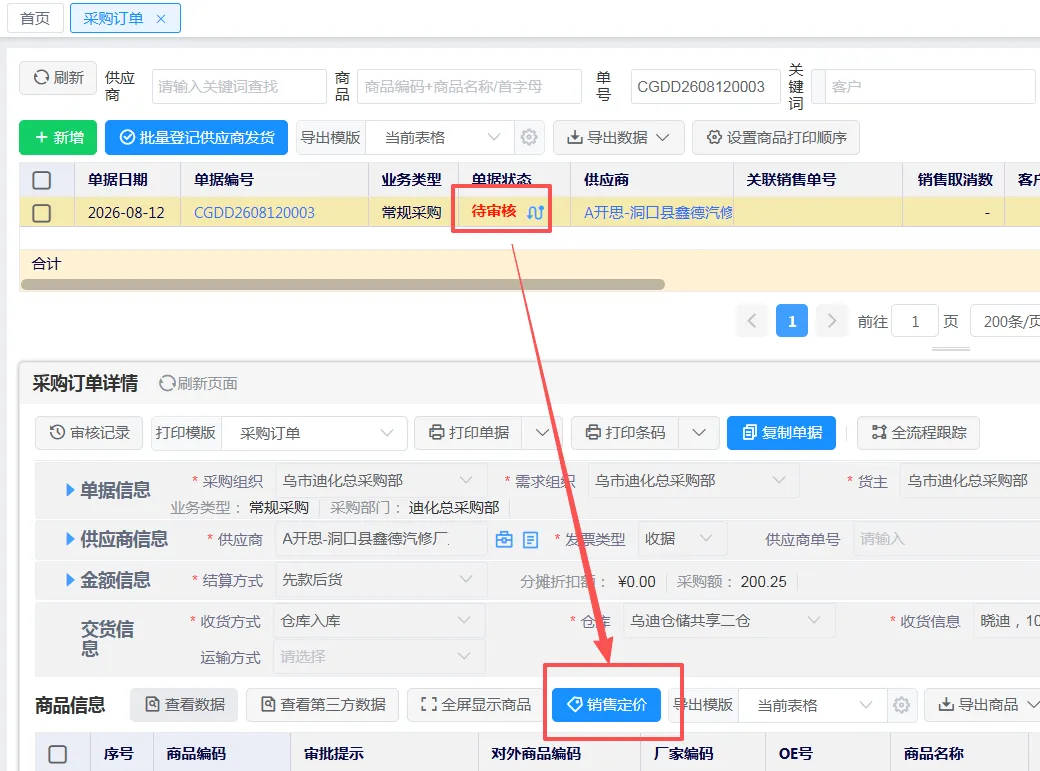Open the 导出模版 当前表格 dropdown in top toolbar
This screenshot has width=1040, height=771.
(440, 137)
